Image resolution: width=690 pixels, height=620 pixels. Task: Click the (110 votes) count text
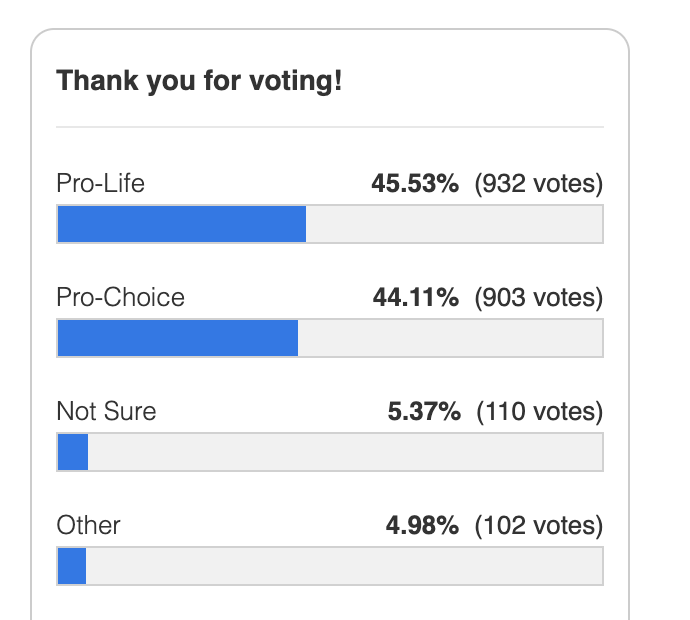coord(540,411)
